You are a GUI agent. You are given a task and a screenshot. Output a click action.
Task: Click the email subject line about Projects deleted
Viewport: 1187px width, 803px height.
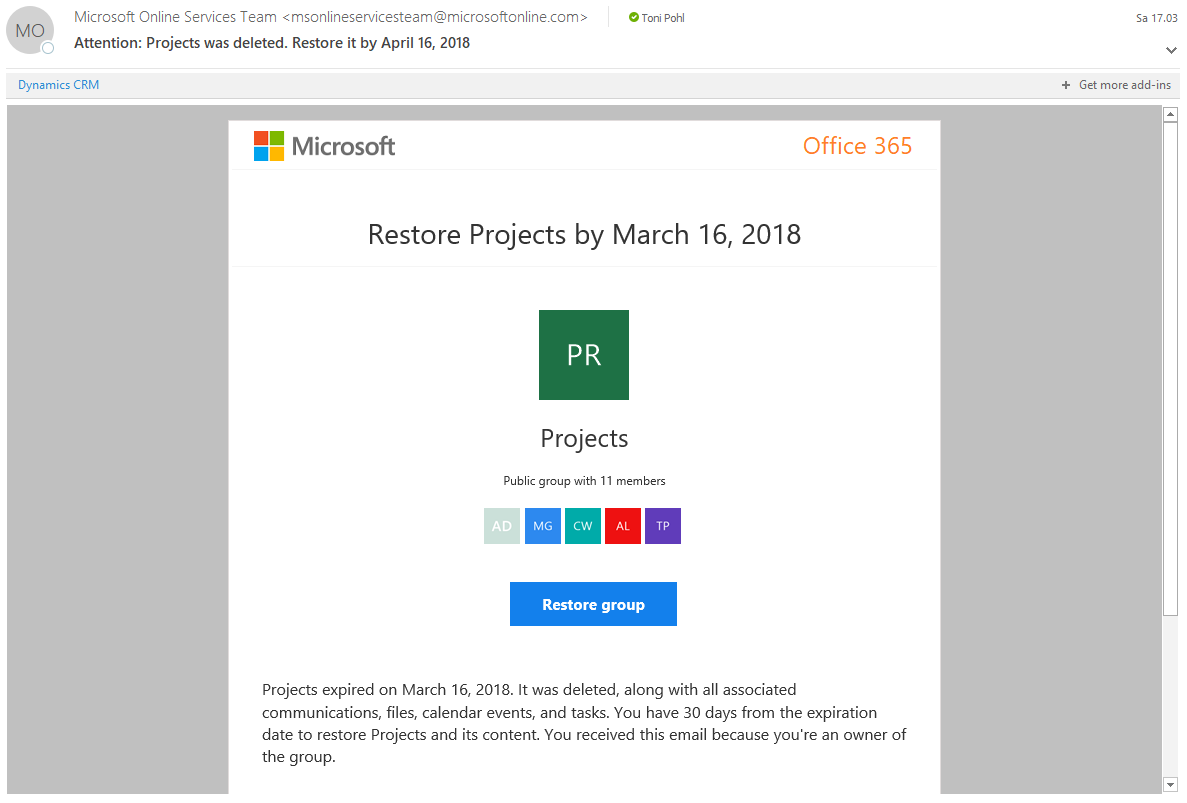coord(272,43)
